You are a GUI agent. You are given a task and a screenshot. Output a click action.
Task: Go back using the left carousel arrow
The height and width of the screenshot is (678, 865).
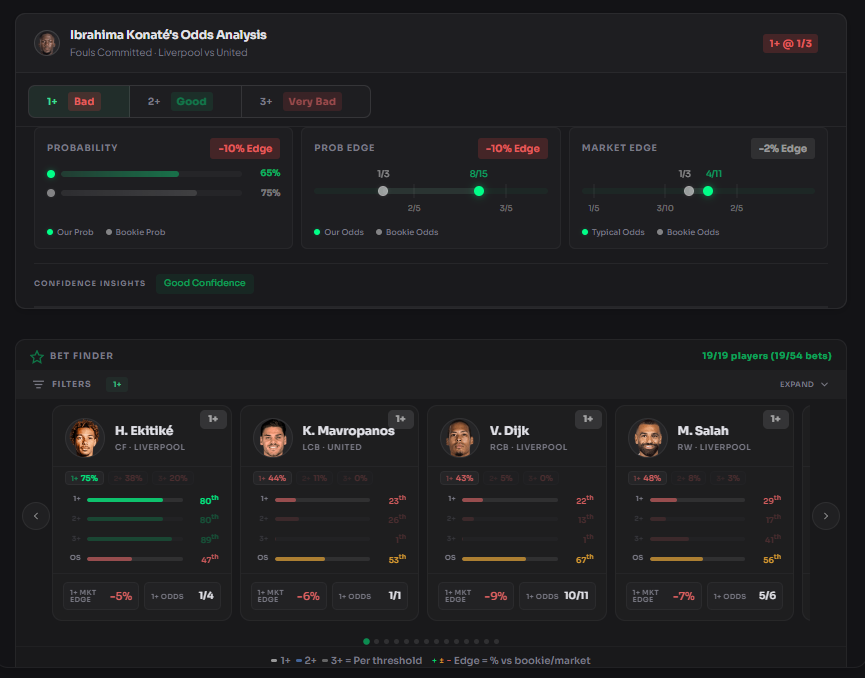click(36, 516)
